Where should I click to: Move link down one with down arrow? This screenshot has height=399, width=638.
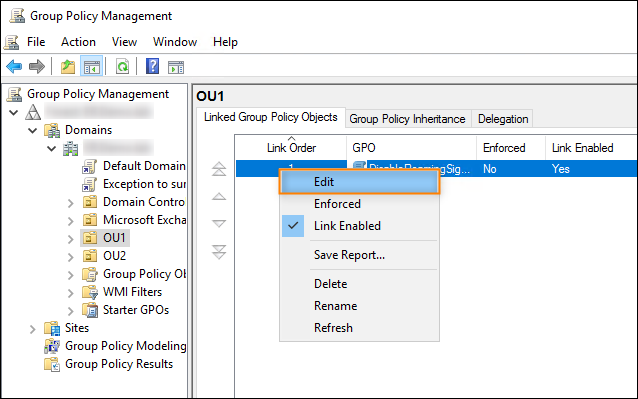point(219,223)
